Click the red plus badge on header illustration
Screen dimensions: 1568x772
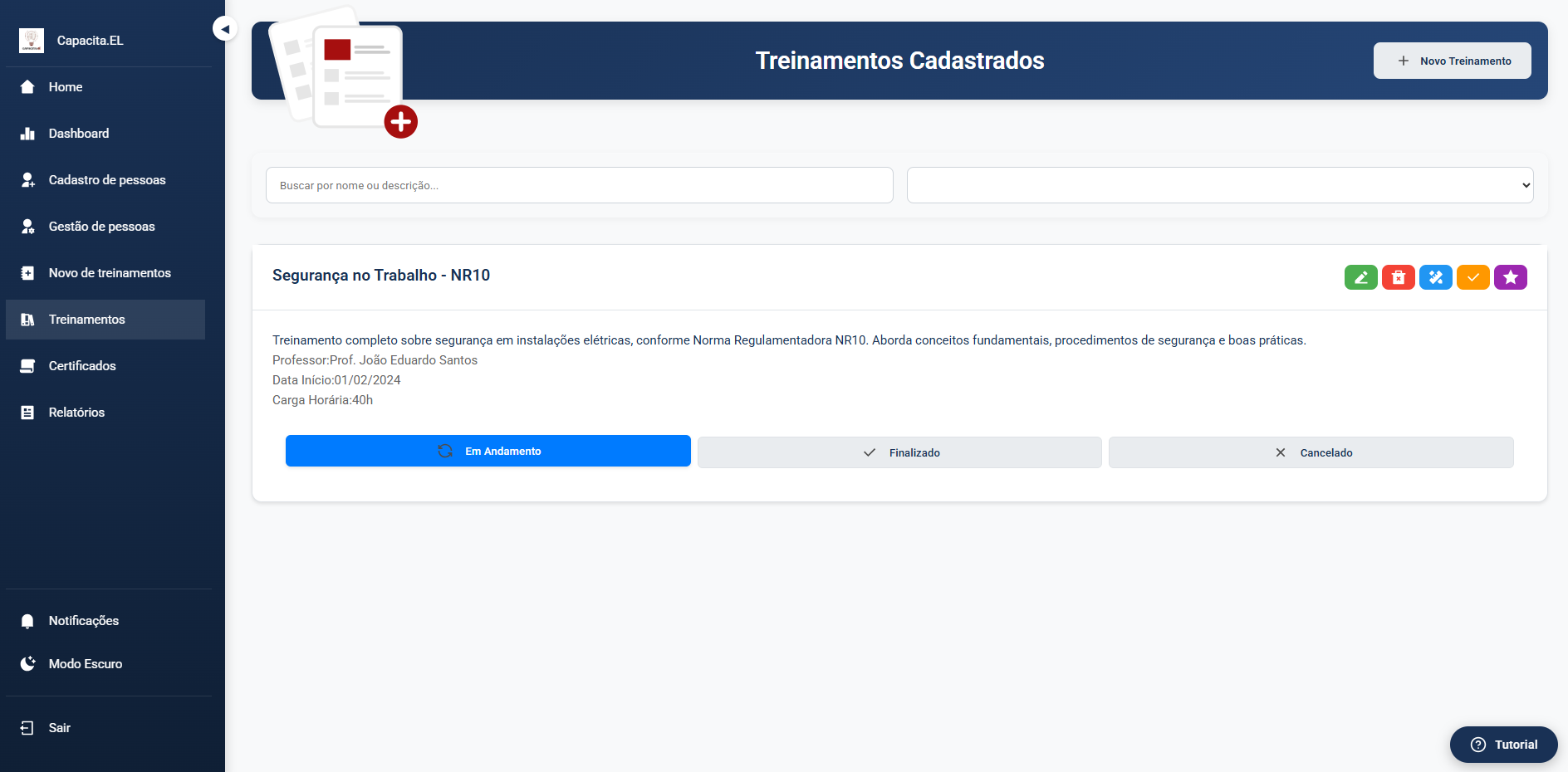pos(400,122)
